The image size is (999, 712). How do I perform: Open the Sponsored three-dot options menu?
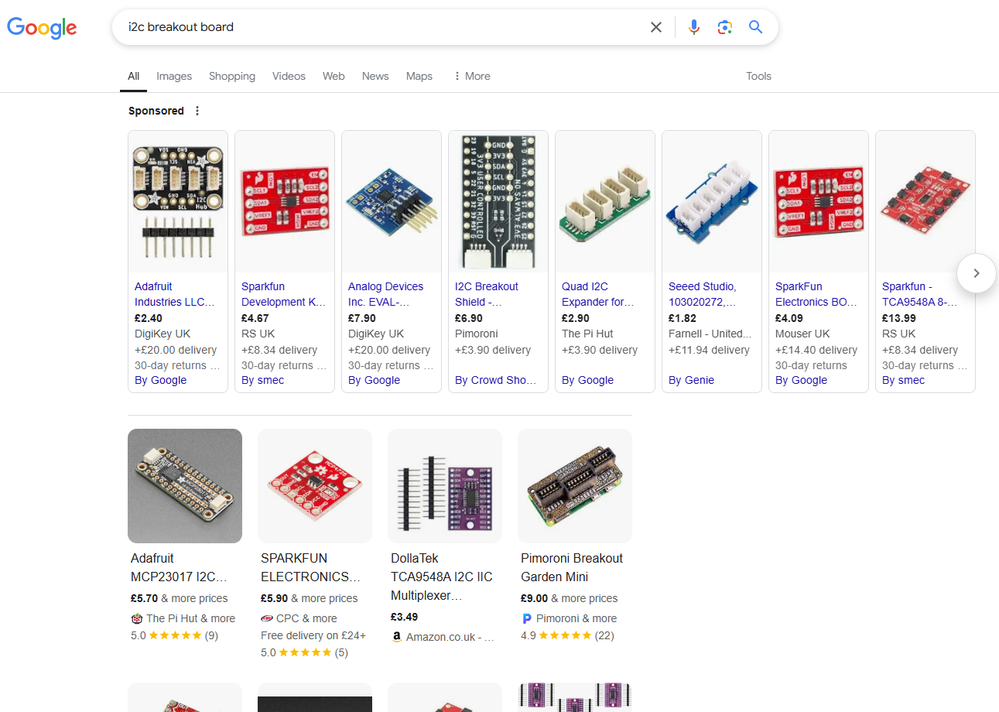pos(198,111)
